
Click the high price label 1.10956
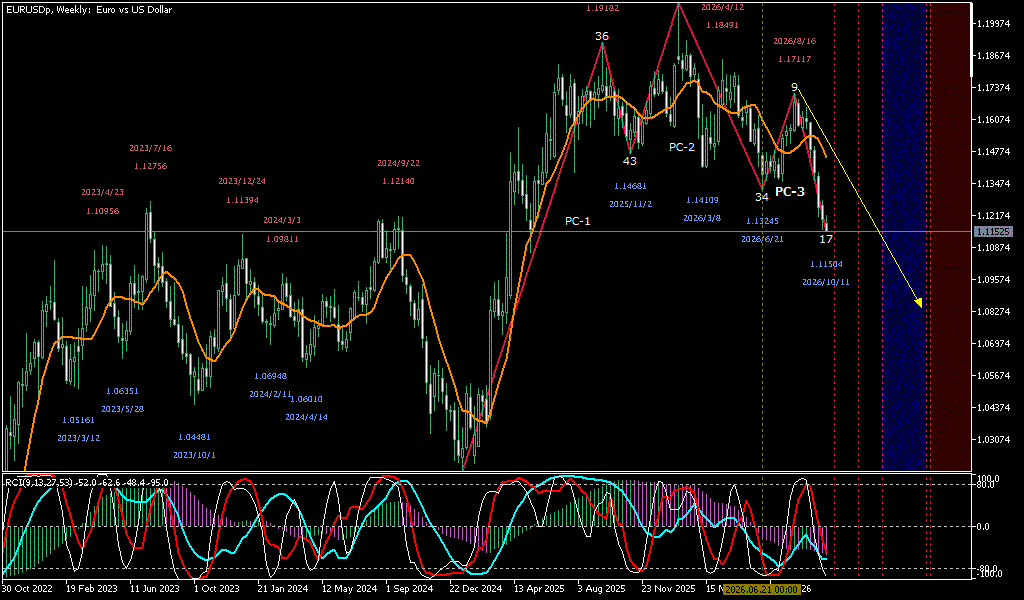click(103, 211)
